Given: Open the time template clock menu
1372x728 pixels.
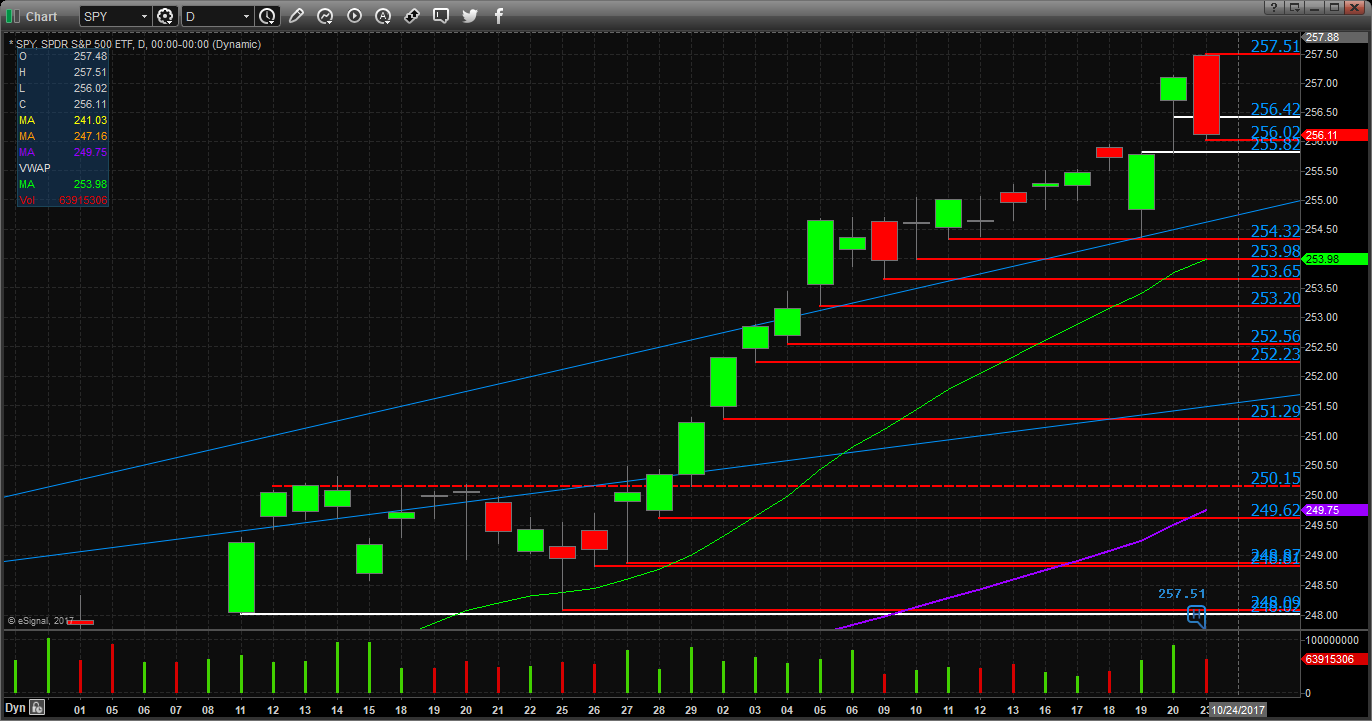Looking at the screenshot, I should 267,16.
